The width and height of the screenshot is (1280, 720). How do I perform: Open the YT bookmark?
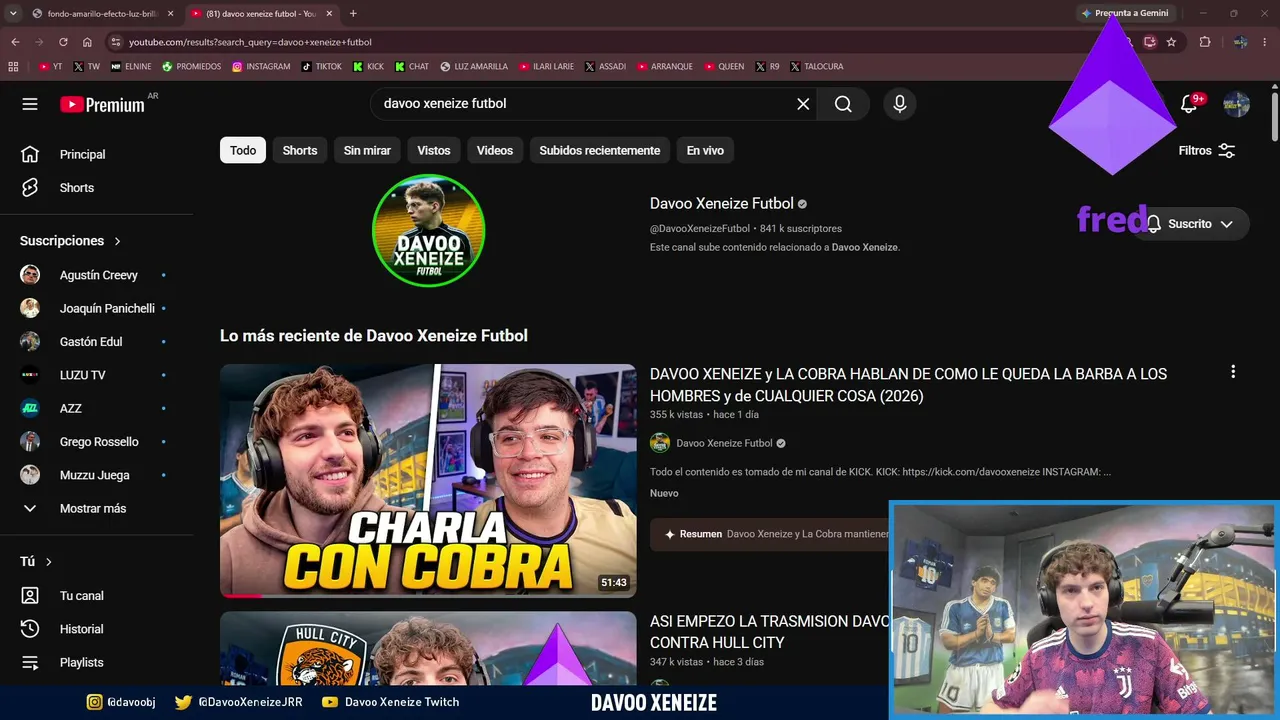coord(50,66)
